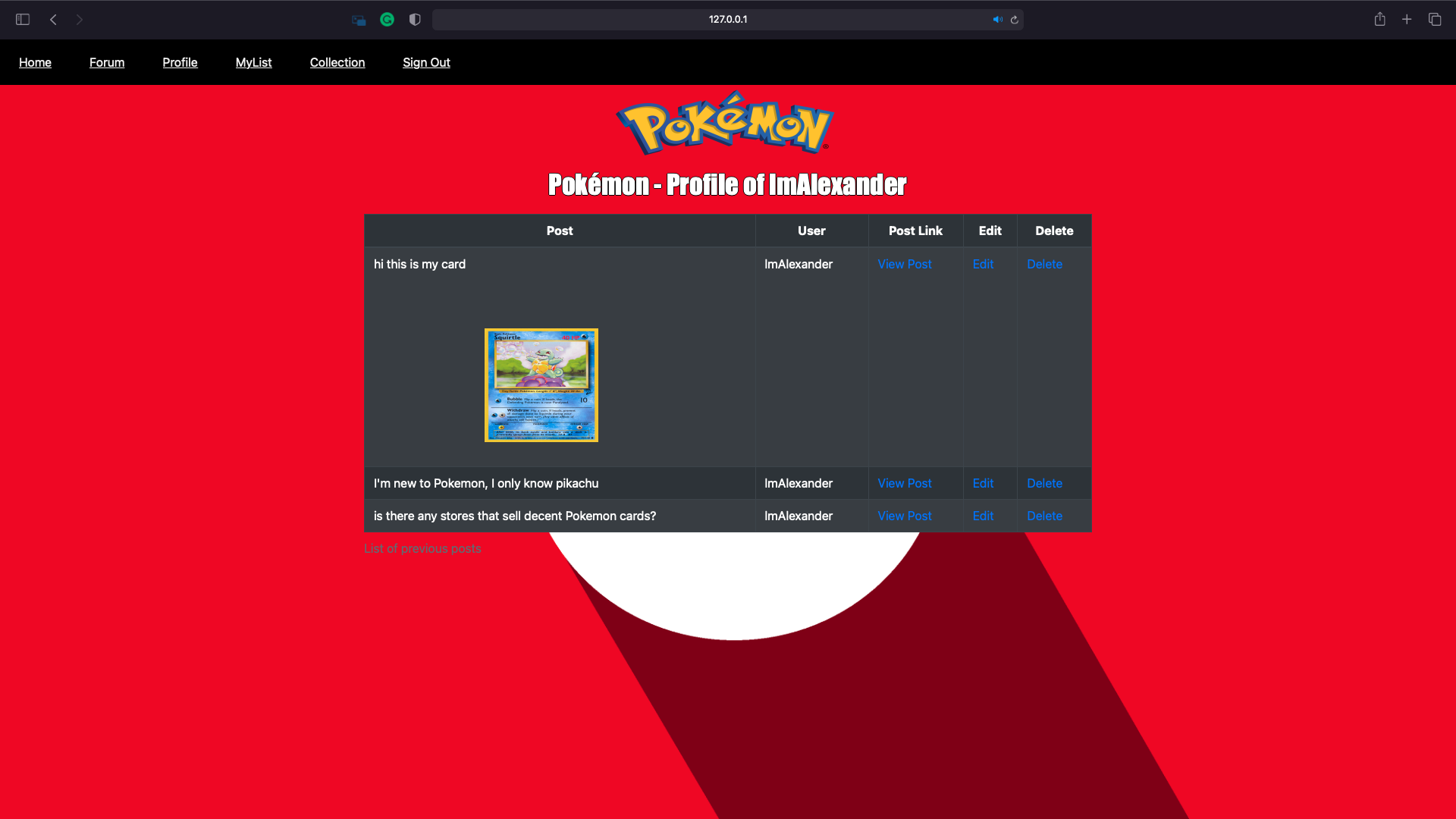Viewport: 1456px width, 819px height.
Task: Click Sign Out in navigation
Action: coord(426,62)
